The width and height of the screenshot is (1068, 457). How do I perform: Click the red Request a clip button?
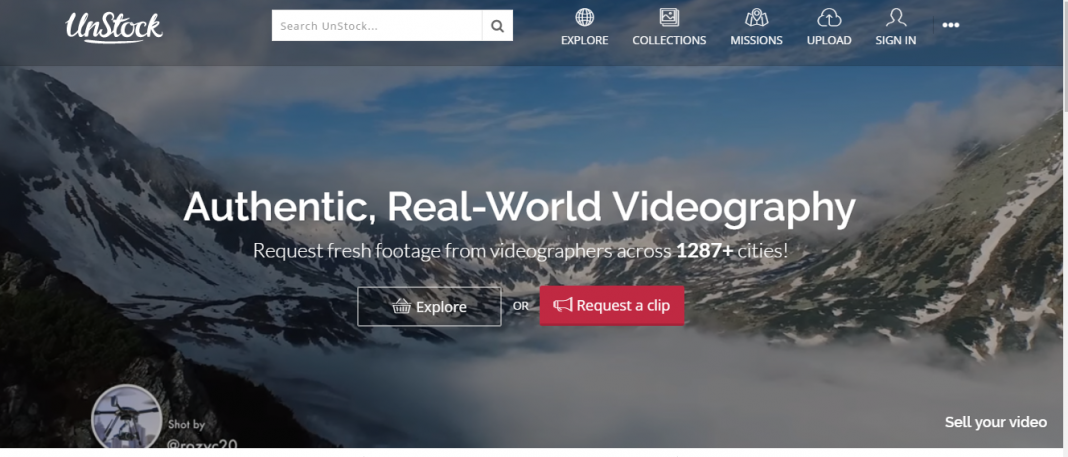click(x=612, y=306)
